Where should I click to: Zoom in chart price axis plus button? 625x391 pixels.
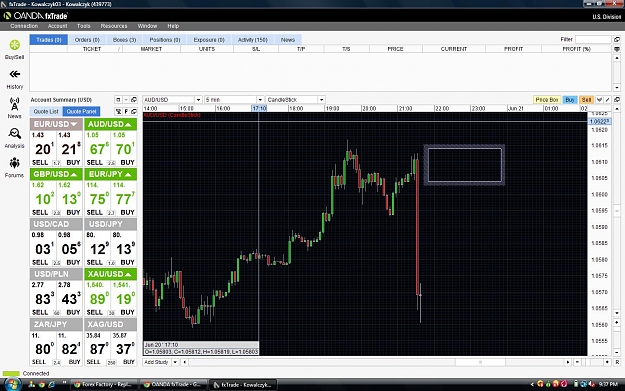point(617,322)
